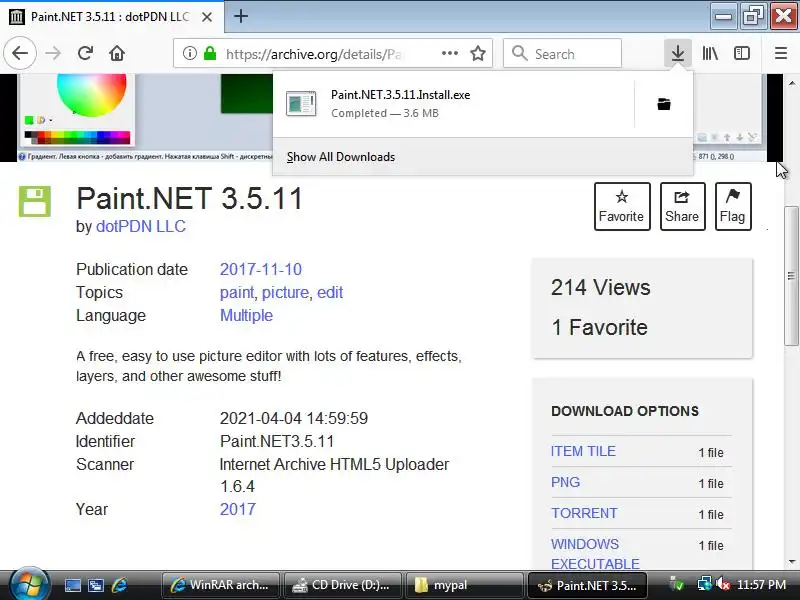Click the network tray icon
Viewport: 800px width, 600px height.
704,584
